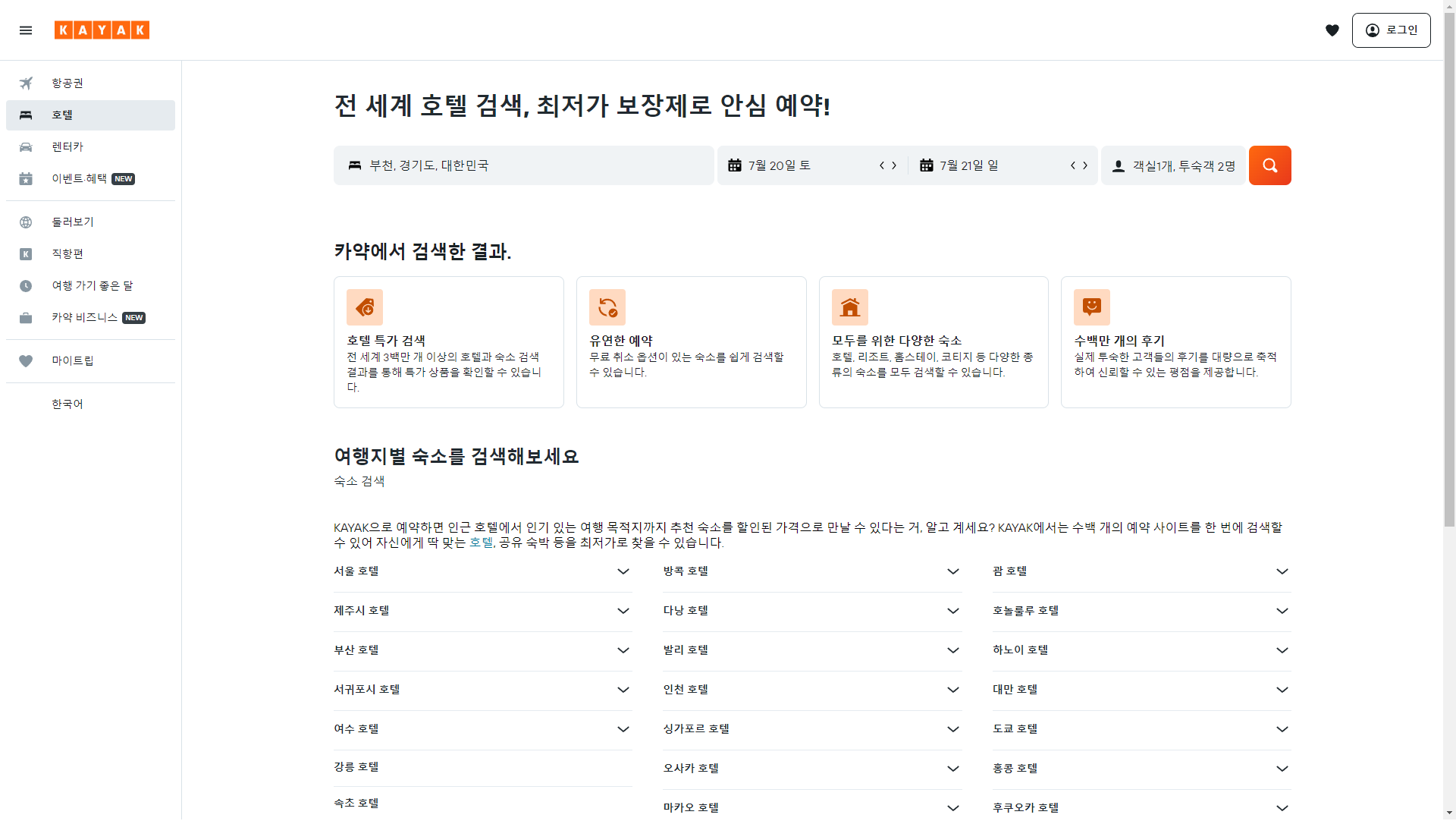Expand the 도쿄 호텔 section

point(1282,729)
